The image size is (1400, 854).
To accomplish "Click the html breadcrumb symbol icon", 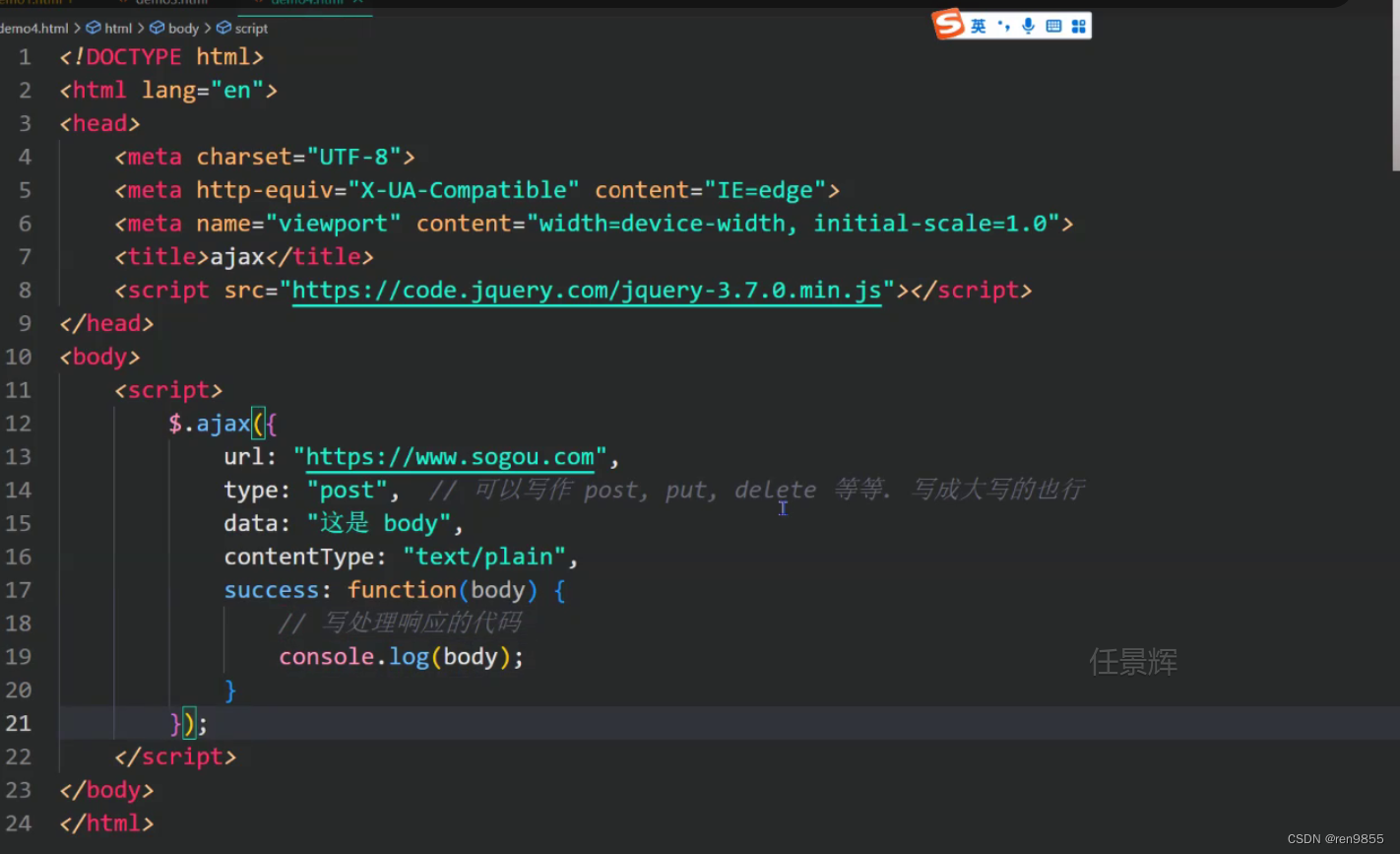I will click(x=94, y=29).
